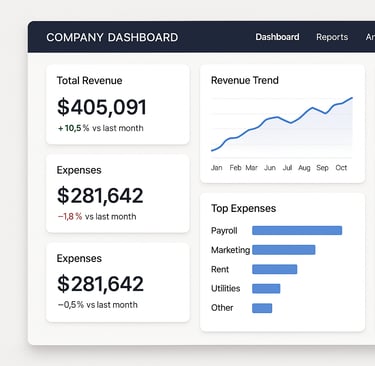This screenshot has height=366, width=375.
Task: Click the −0,5% vs last month text
Action: [x=97, y=305]
